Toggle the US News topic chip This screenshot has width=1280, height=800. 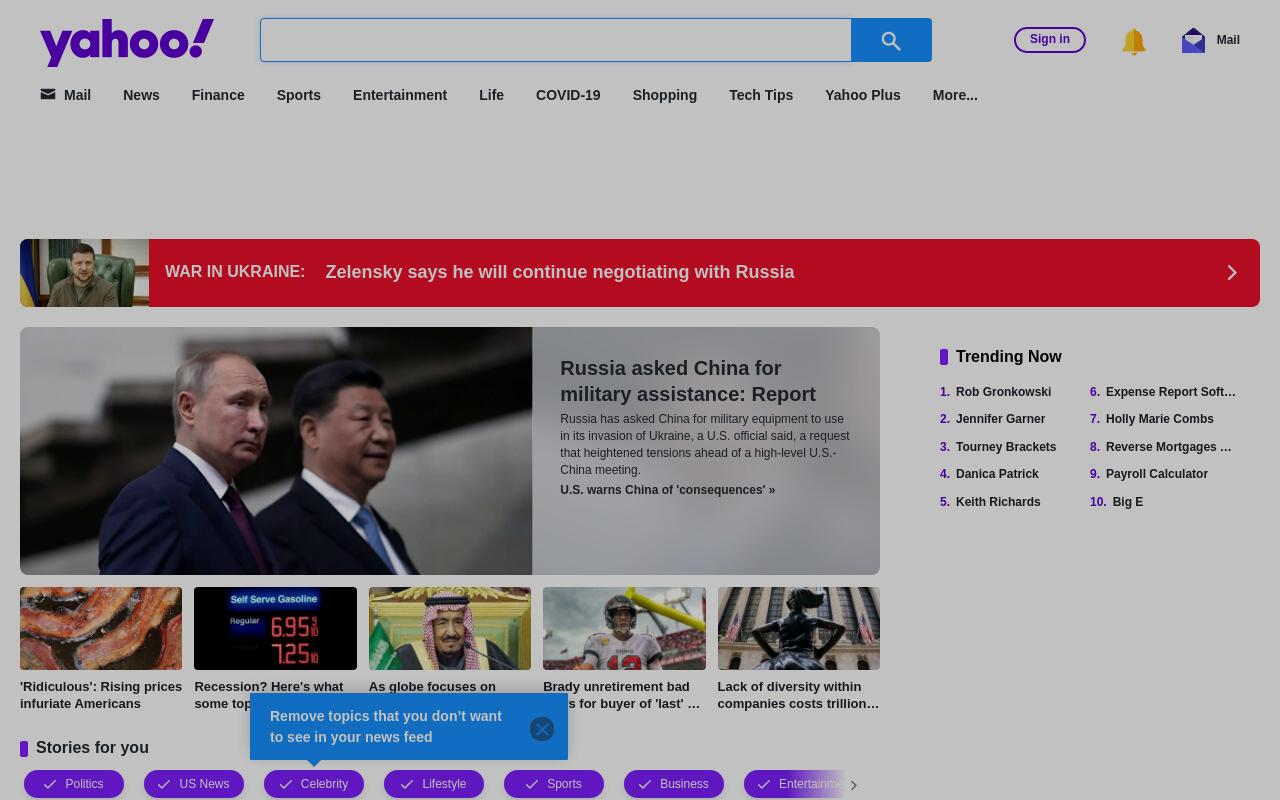click(194, 784)
